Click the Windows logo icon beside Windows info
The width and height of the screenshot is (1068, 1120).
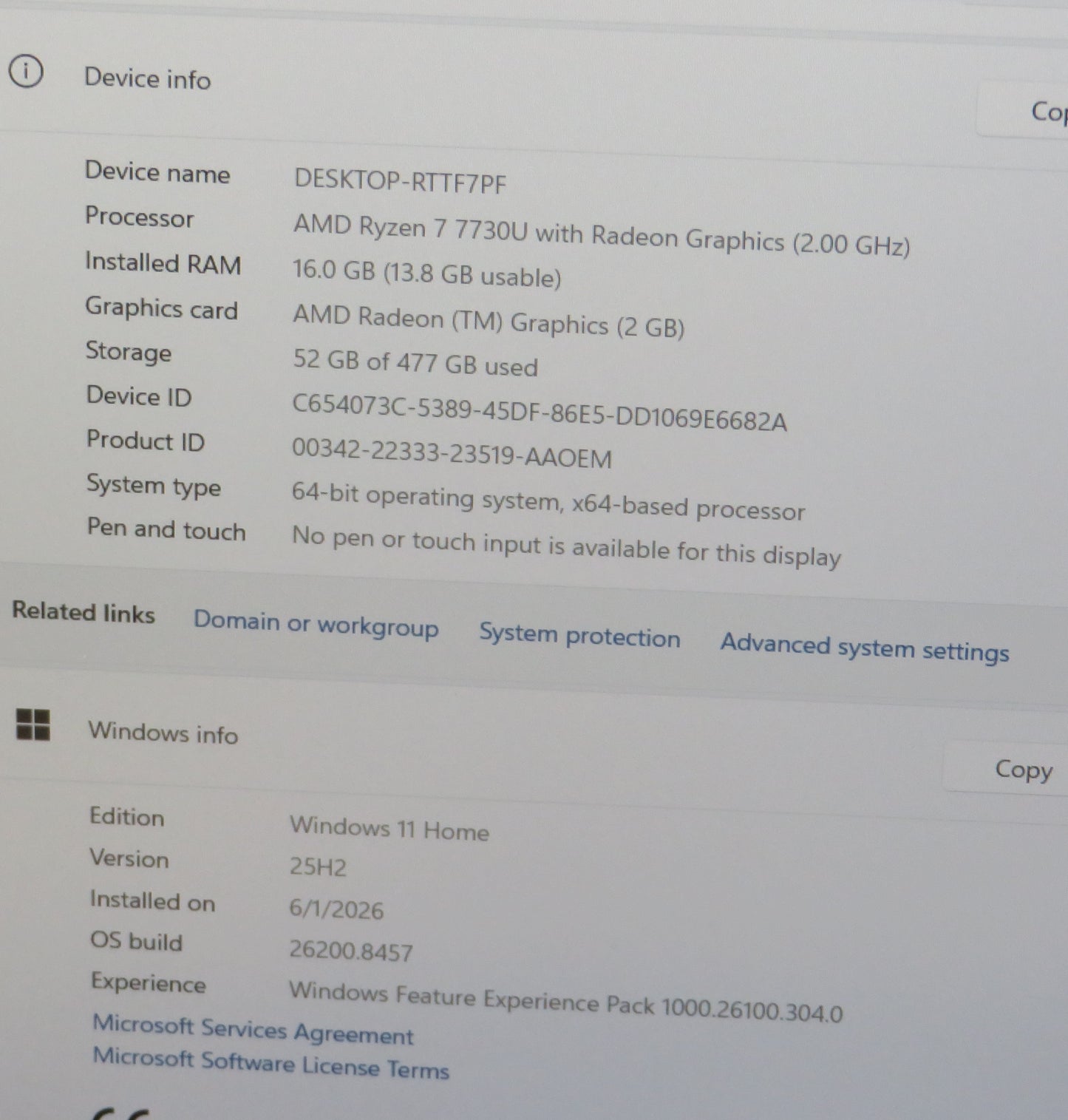click(33, 724)
